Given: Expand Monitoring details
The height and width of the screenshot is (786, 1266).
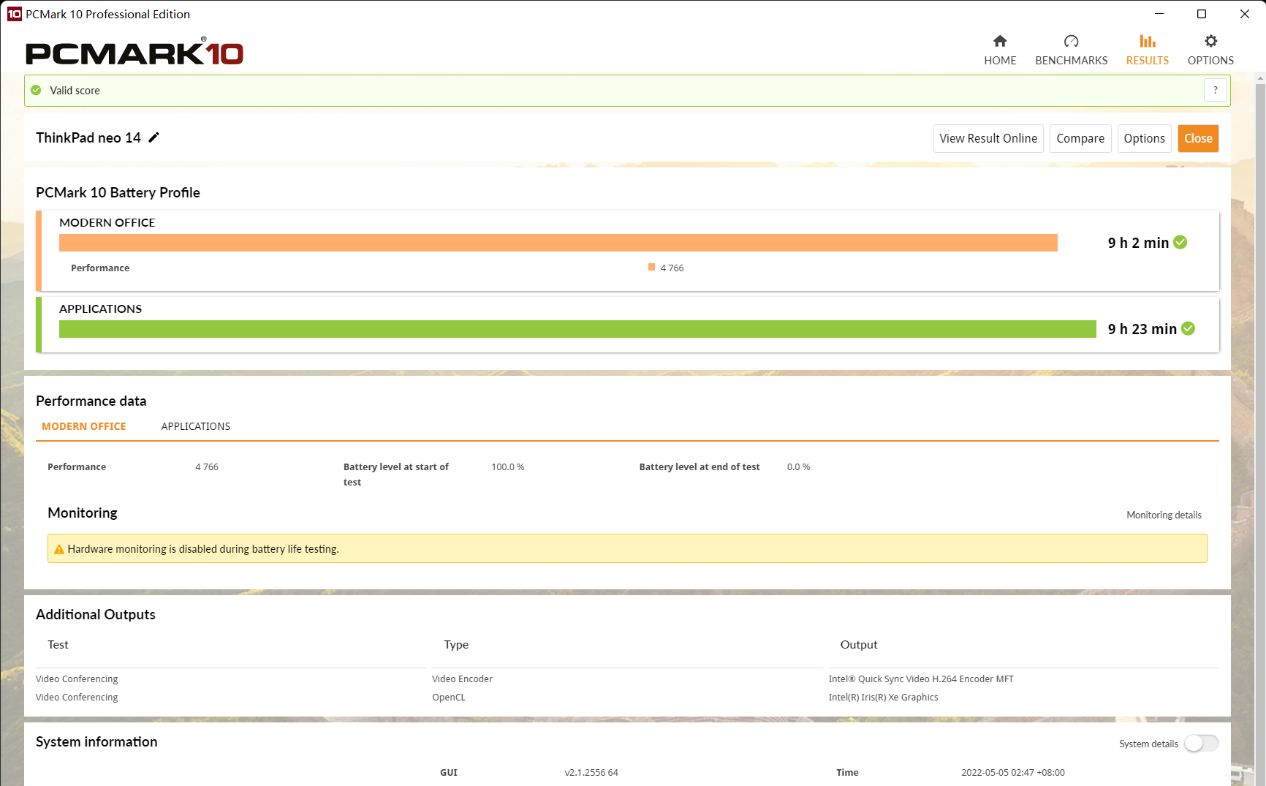Looking at the screenshot, I should point(1163,515).
